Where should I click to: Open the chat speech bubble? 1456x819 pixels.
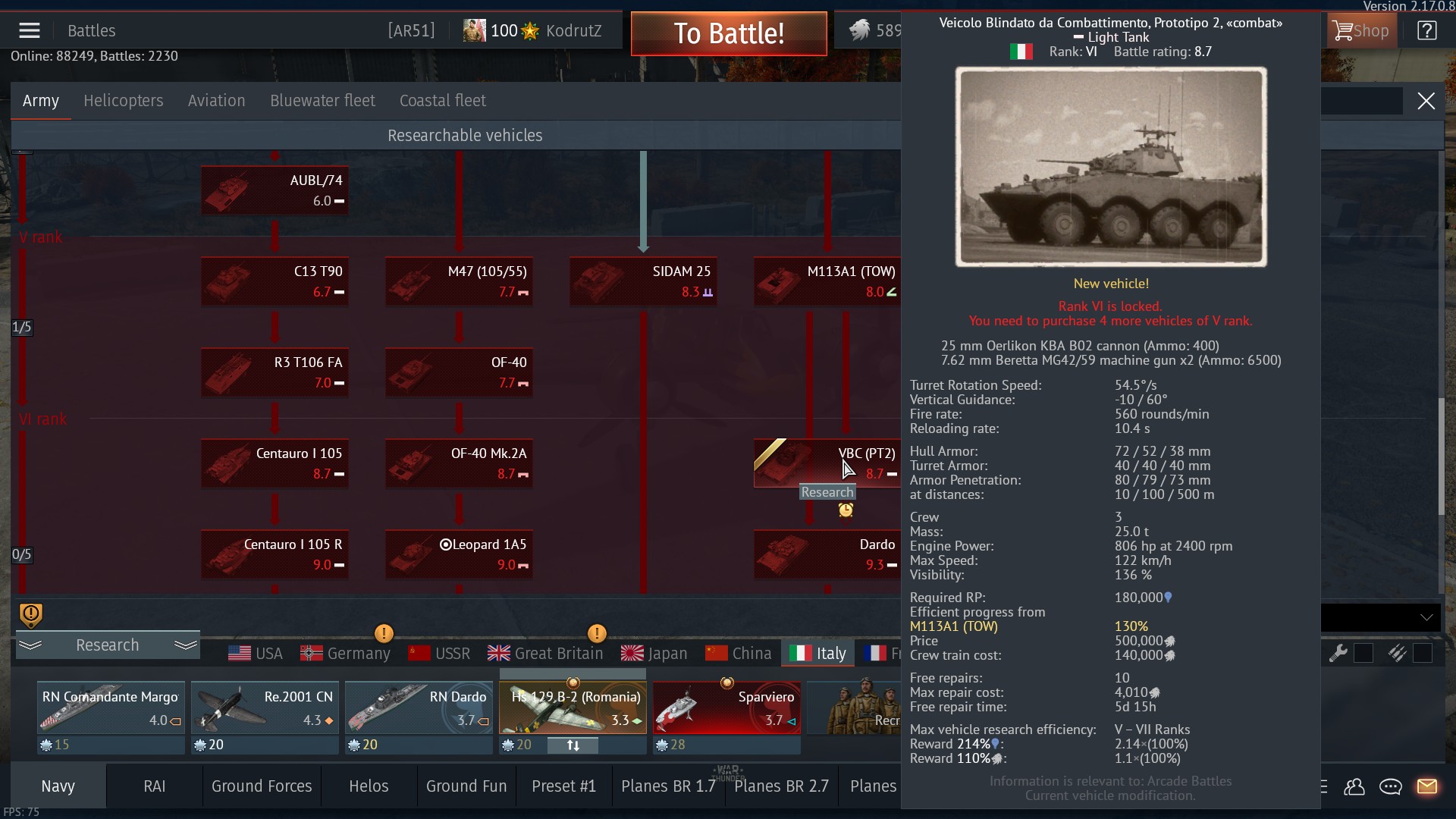point(1390,786)
